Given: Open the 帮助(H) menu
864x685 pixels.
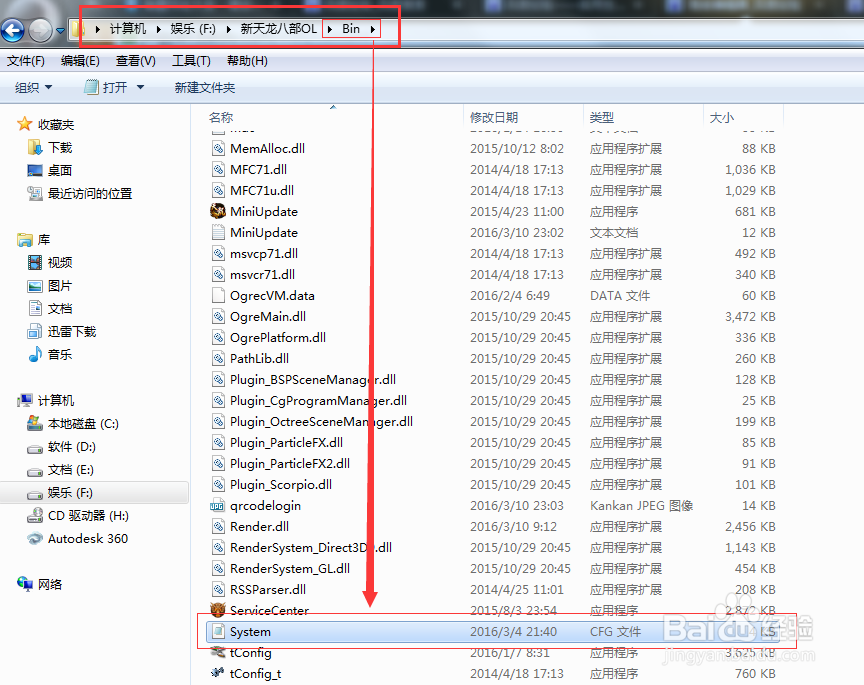Looking at the screenshot, I should pyautogui.click(x=247, y=61).
